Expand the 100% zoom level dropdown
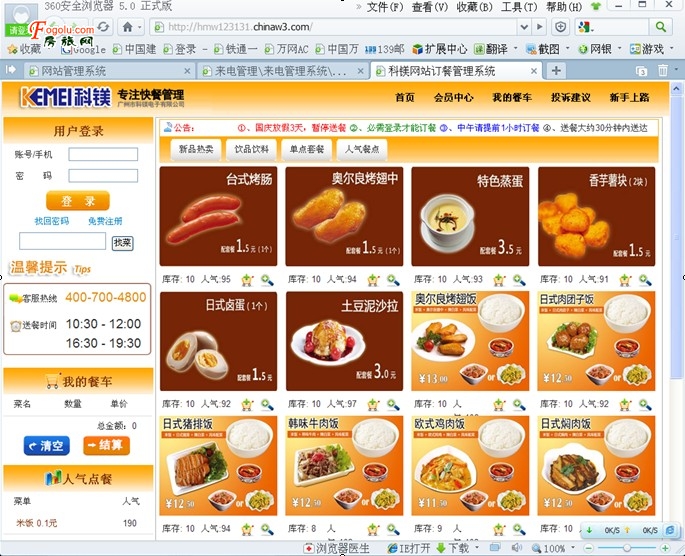 [573, 548]
